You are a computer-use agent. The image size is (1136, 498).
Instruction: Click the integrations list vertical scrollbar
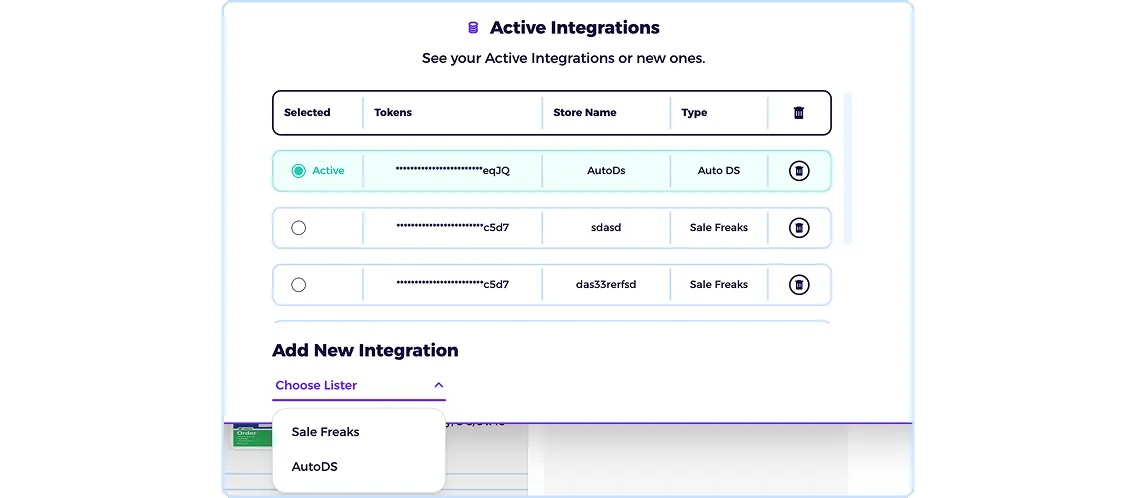[848, 168]
